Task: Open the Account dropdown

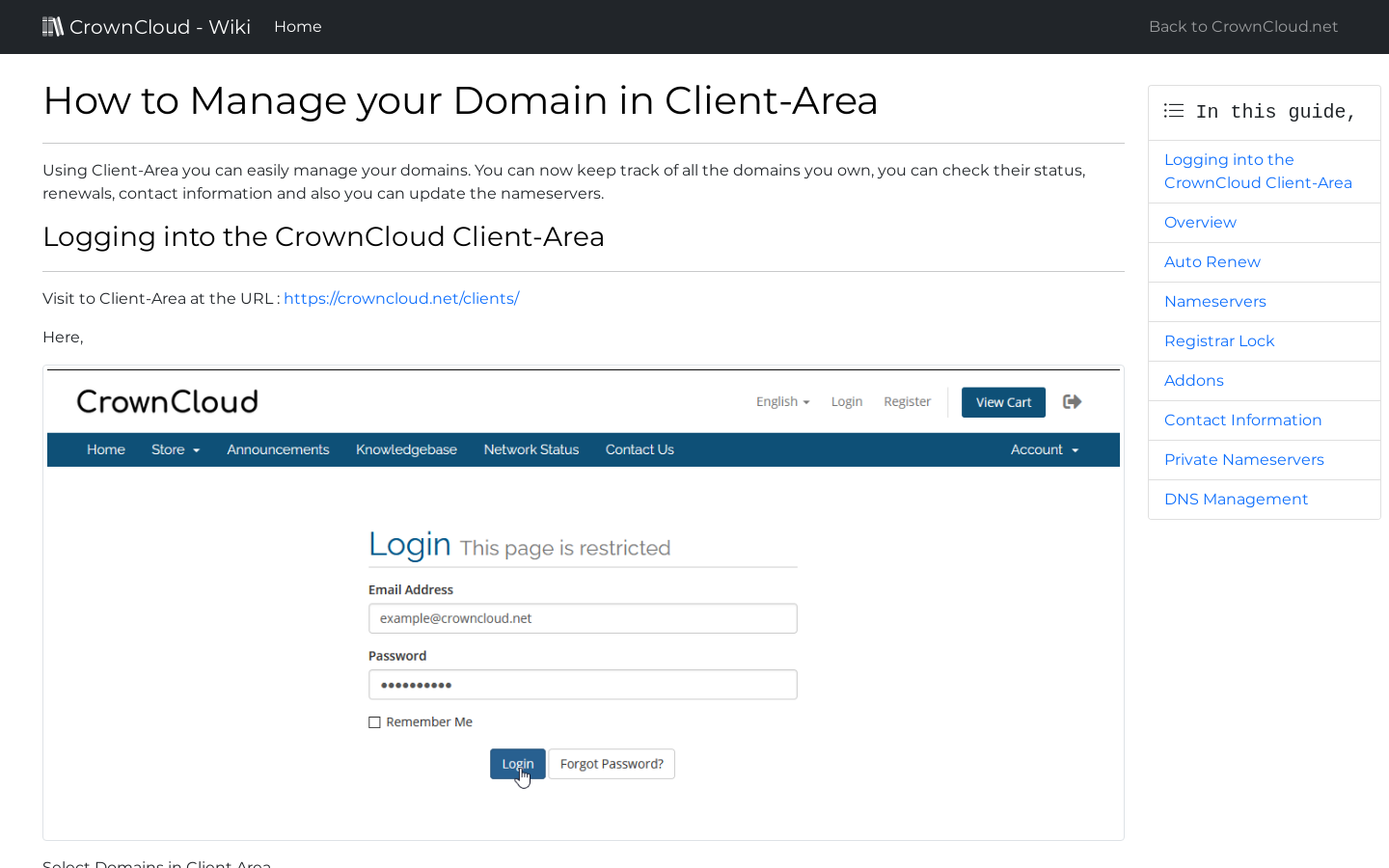Action: [1044, 449]
